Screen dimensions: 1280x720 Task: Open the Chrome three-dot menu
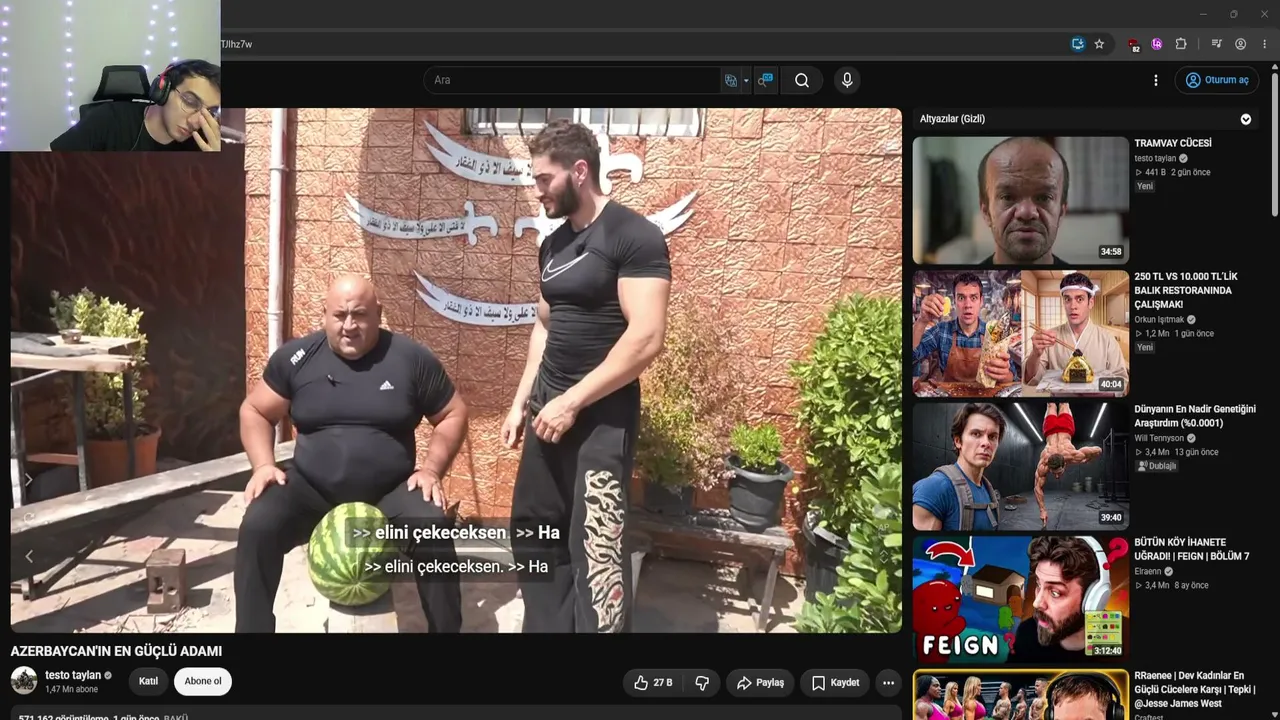tap(1265, 44)
